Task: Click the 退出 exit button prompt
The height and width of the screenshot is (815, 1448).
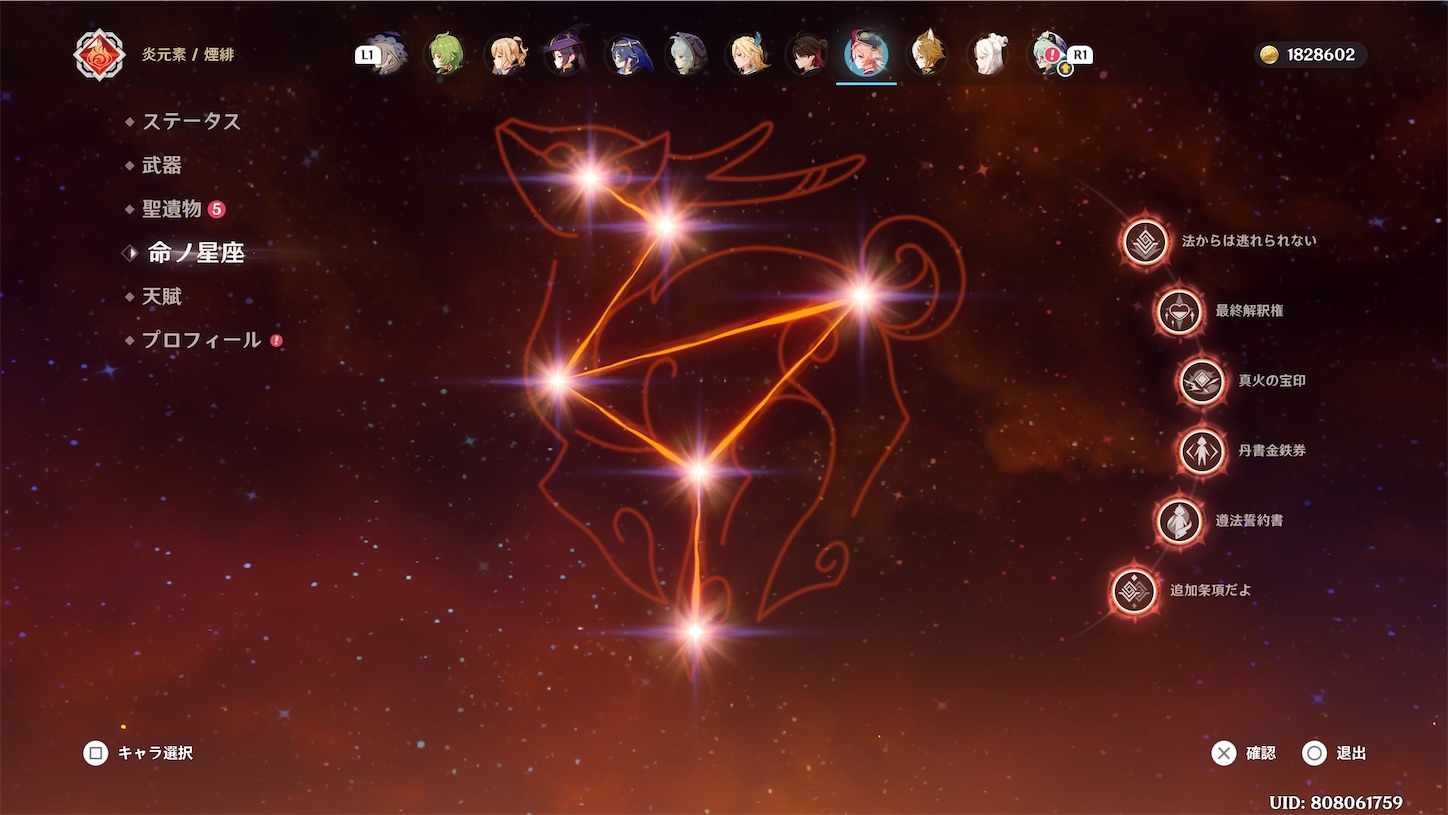Action: (1334, 753)
